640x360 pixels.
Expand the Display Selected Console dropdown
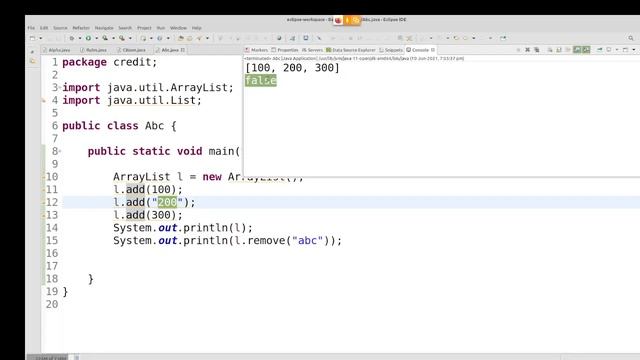tap(617, 50)
